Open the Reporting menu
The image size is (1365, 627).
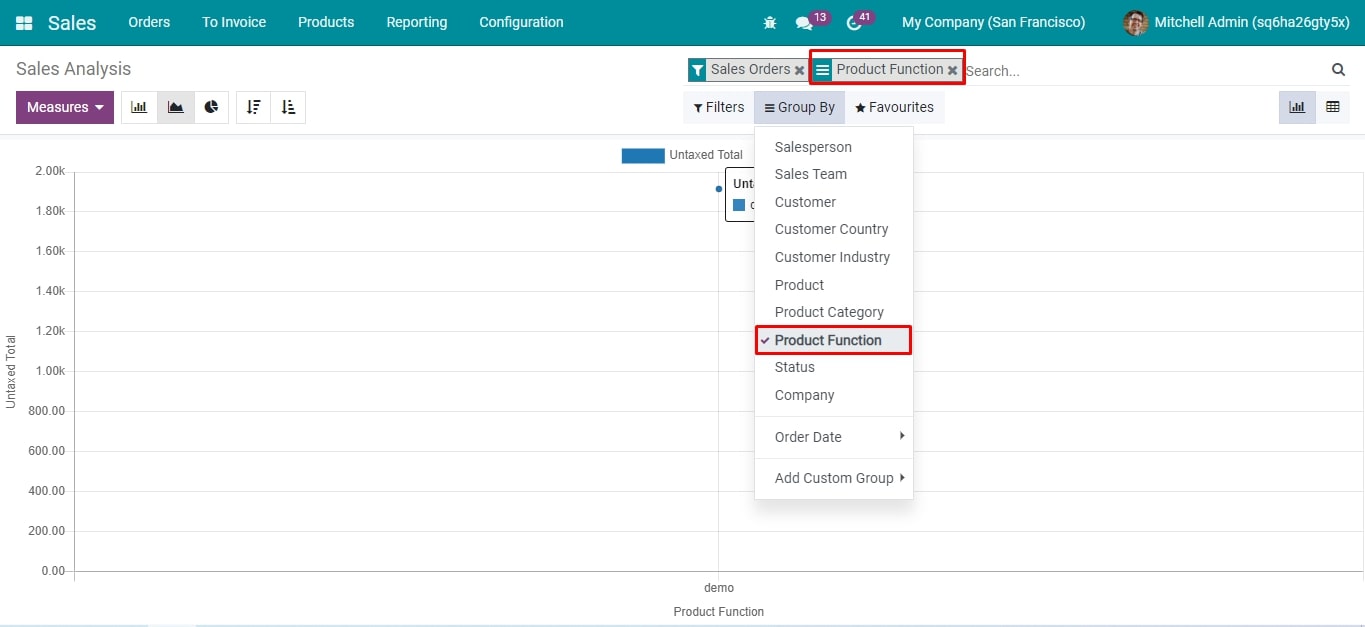pyautogui.click(x=417, y=22)
